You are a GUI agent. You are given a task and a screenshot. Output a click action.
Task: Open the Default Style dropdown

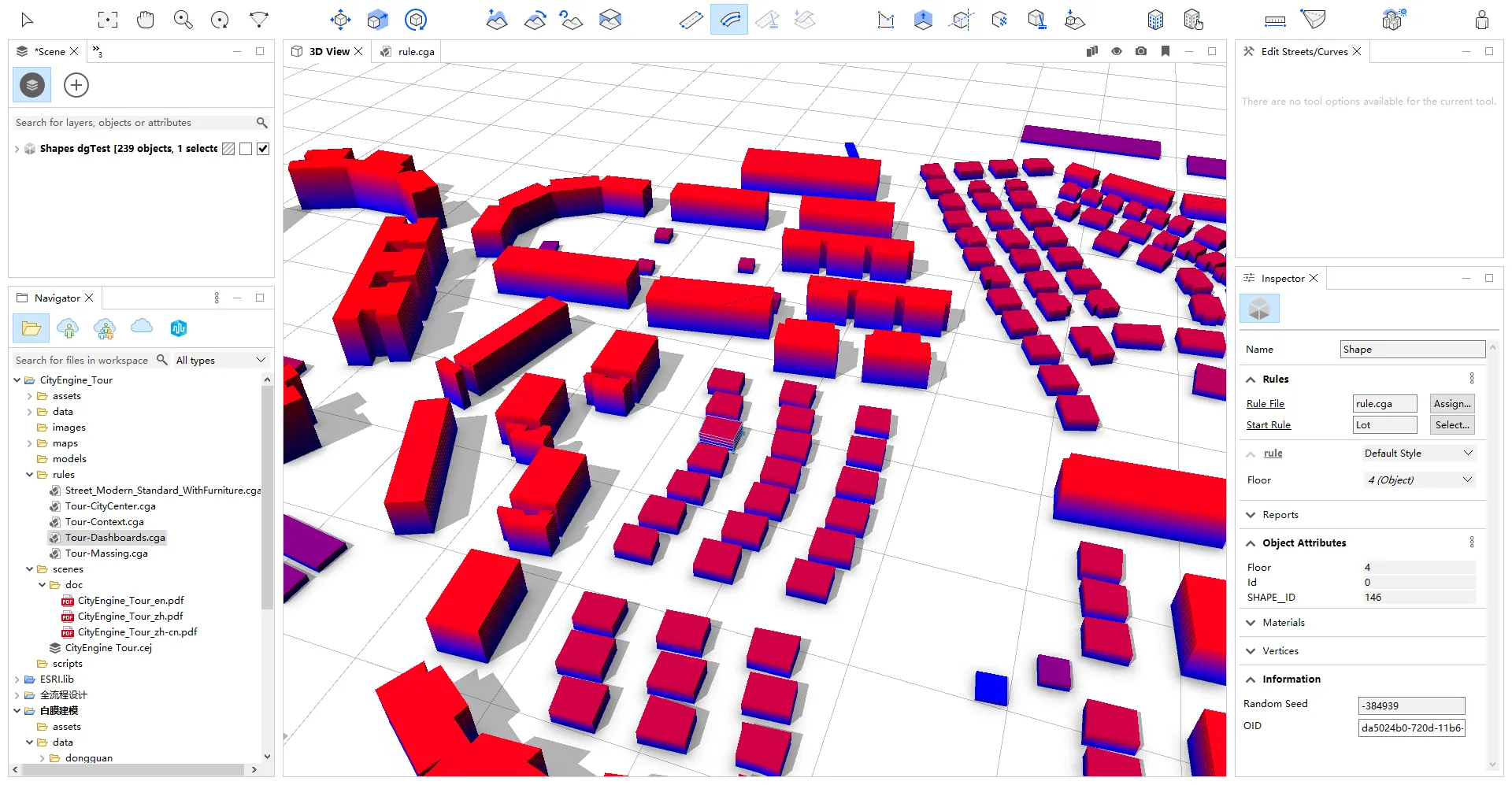point(1417,454)
